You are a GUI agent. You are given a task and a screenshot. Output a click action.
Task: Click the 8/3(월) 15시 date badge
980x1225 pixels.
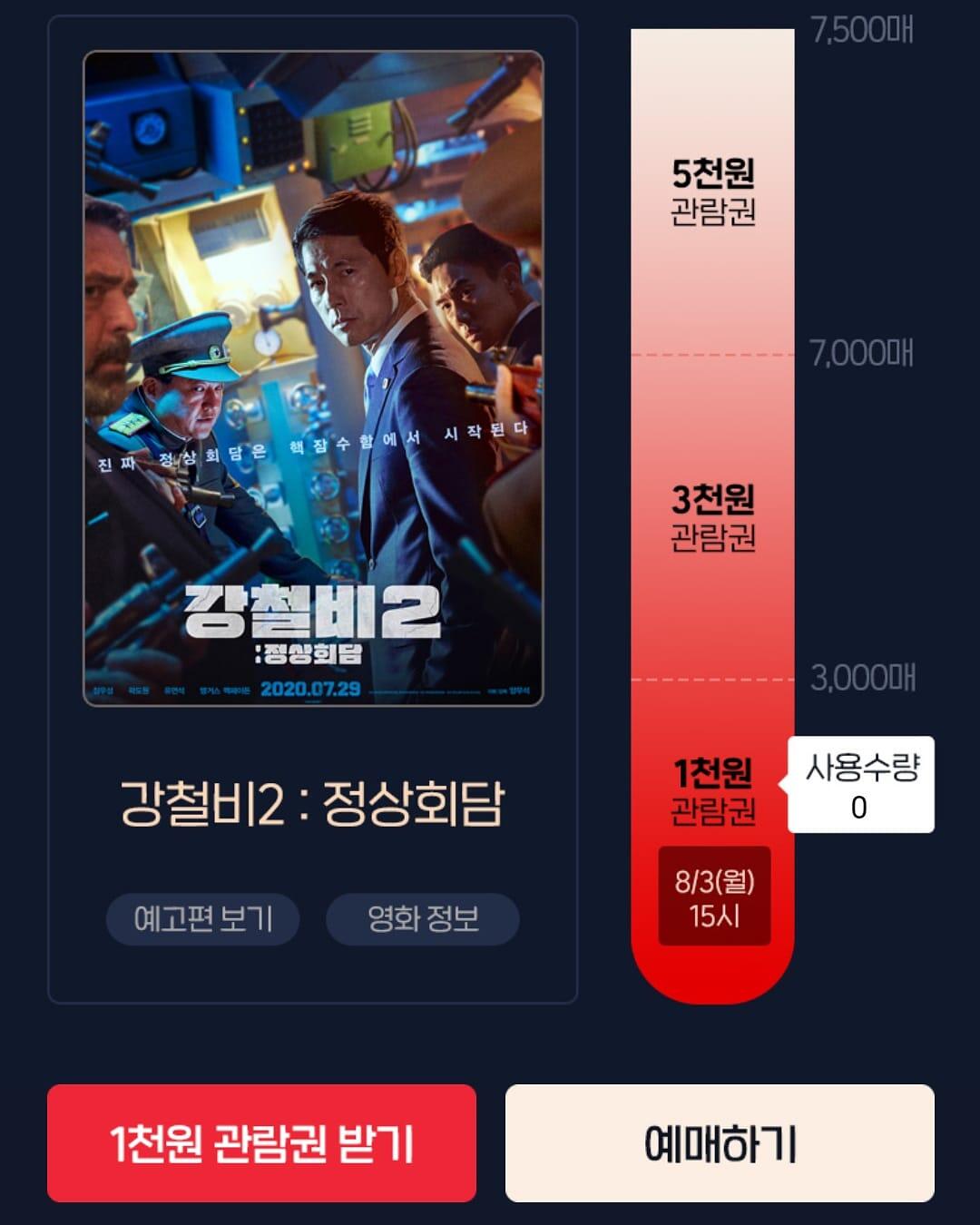pyautogui.click(x=714, y=897)
